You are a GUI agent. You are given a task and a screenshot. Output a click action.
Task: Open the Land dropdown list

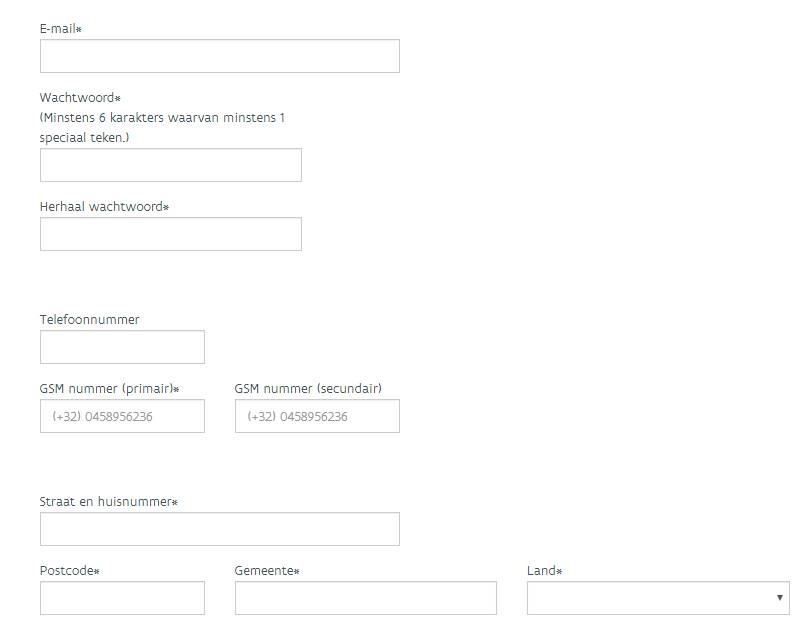(x=657, y=598)
